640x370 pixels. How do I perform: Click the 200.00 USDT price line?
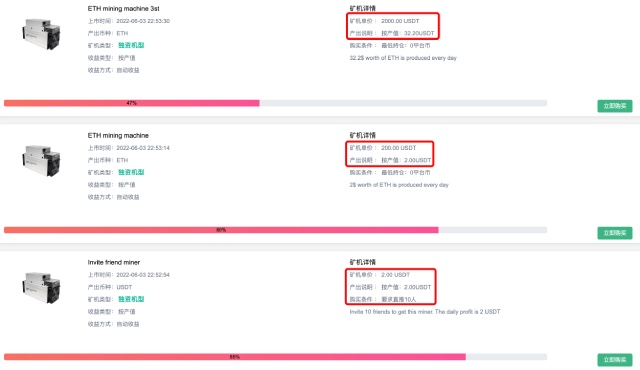point(383,148)
